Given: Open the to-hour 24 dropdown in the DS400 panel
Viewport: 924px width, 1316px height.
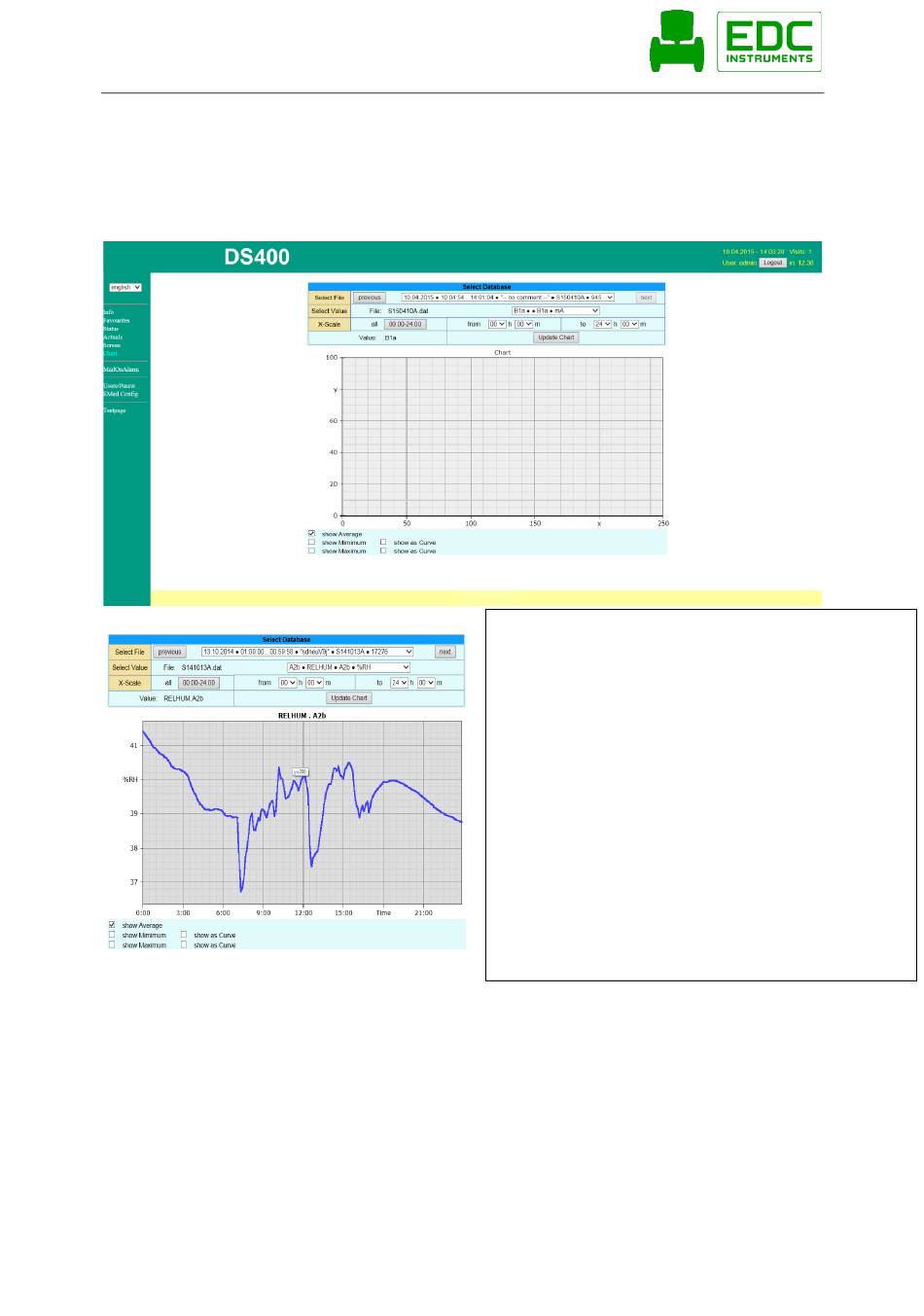Looking at the screenshot, I should pos(602,324).
